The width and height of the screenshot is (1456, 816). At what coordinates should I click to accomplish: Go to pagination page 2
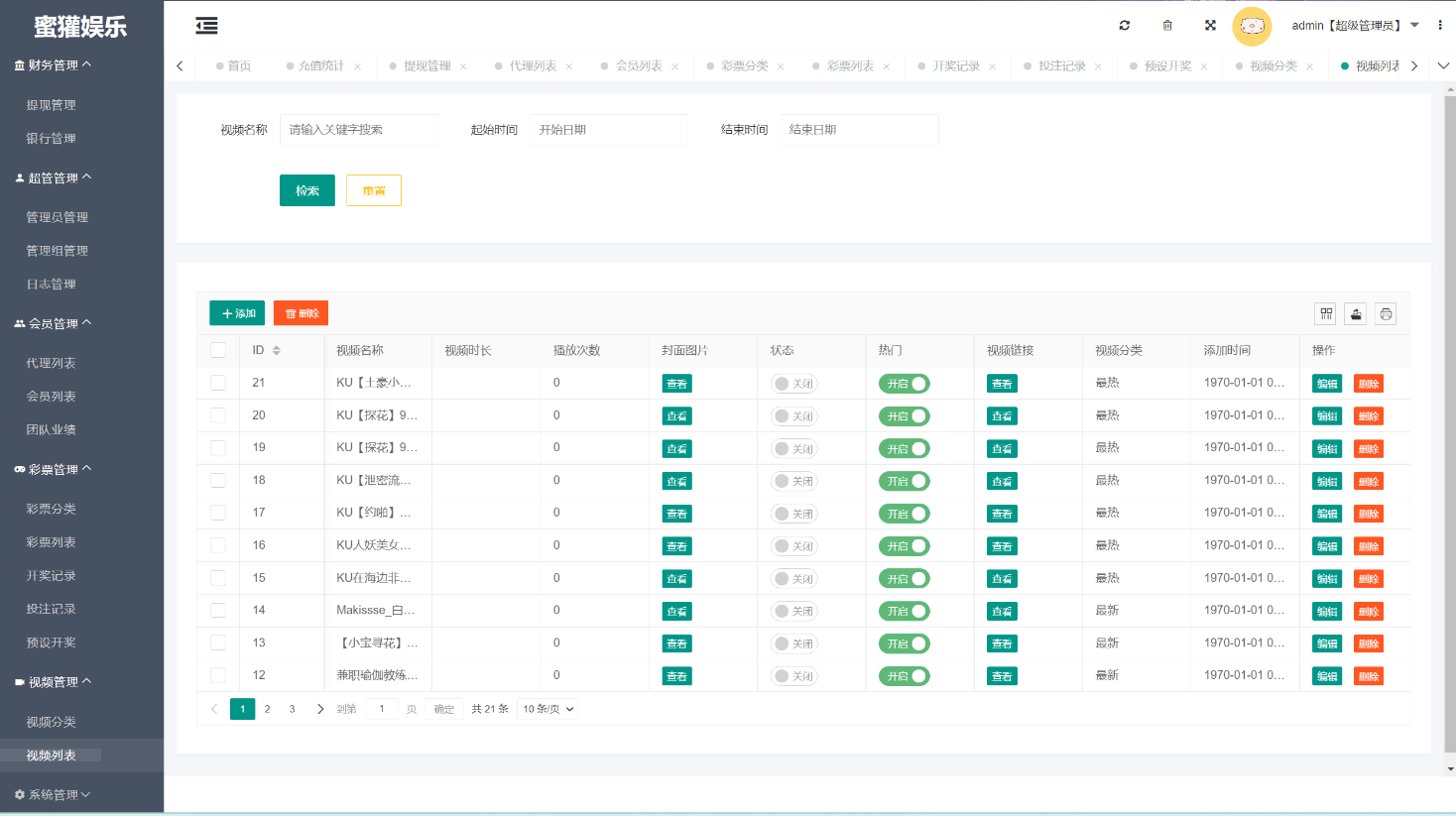click(267, 709)
